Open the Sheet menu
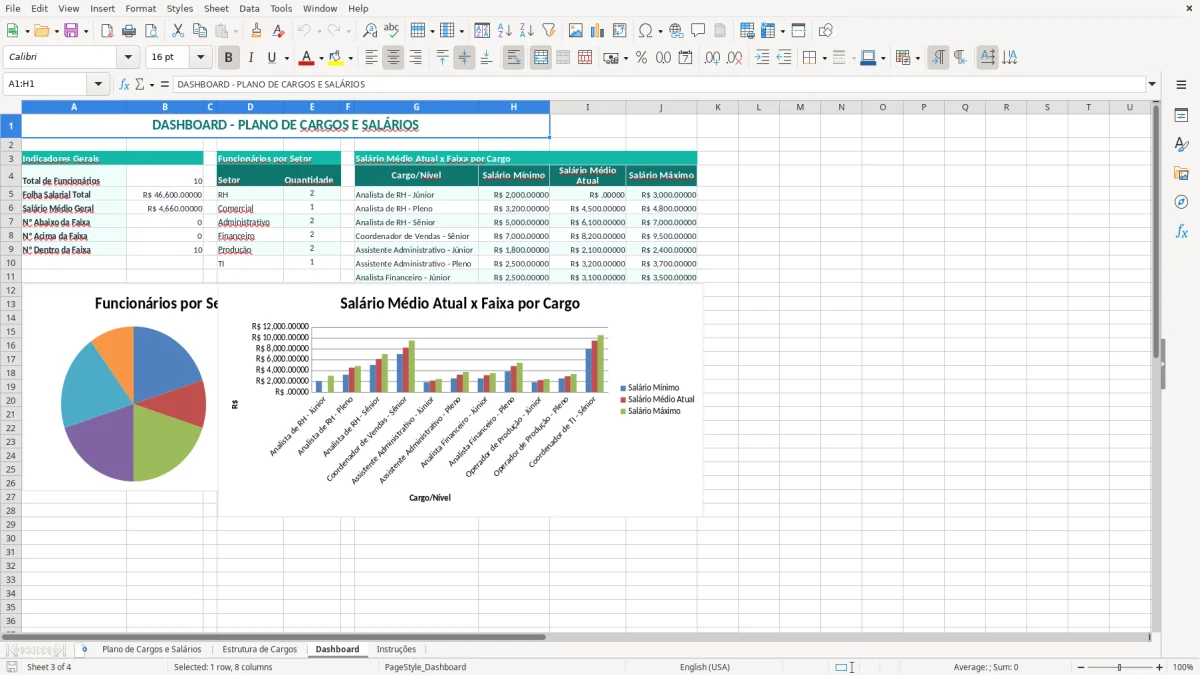Screen dimensions: 1200x675 click(x=216, y=8)
